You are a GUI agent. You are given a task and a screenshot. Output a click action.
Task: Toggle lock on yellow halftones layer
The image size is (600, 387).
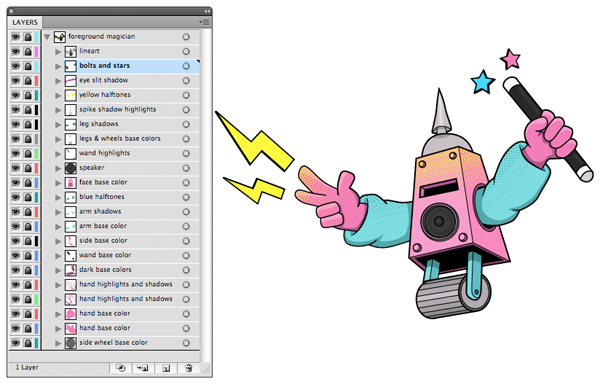click(28, 95)
